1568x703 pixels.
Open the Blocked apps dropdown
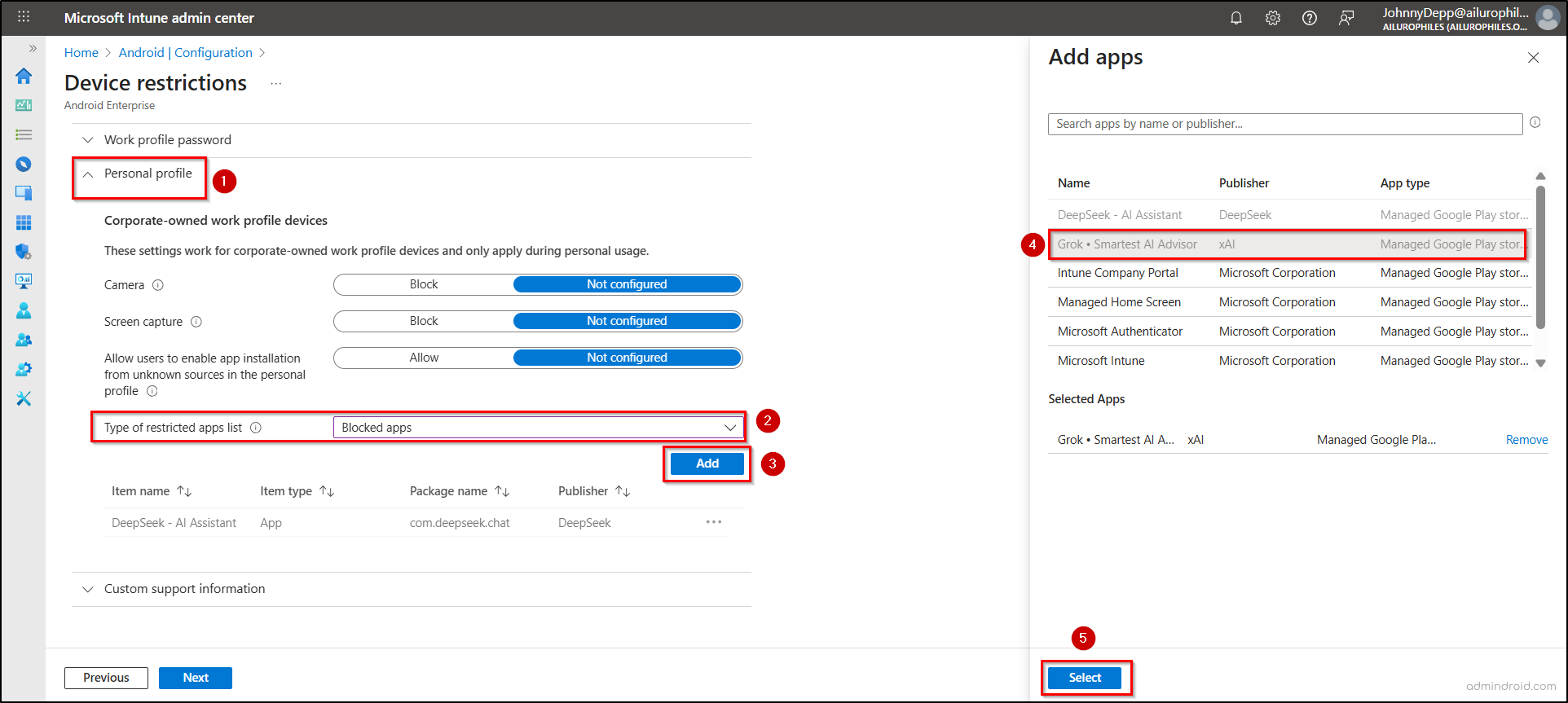coord(538,428)
